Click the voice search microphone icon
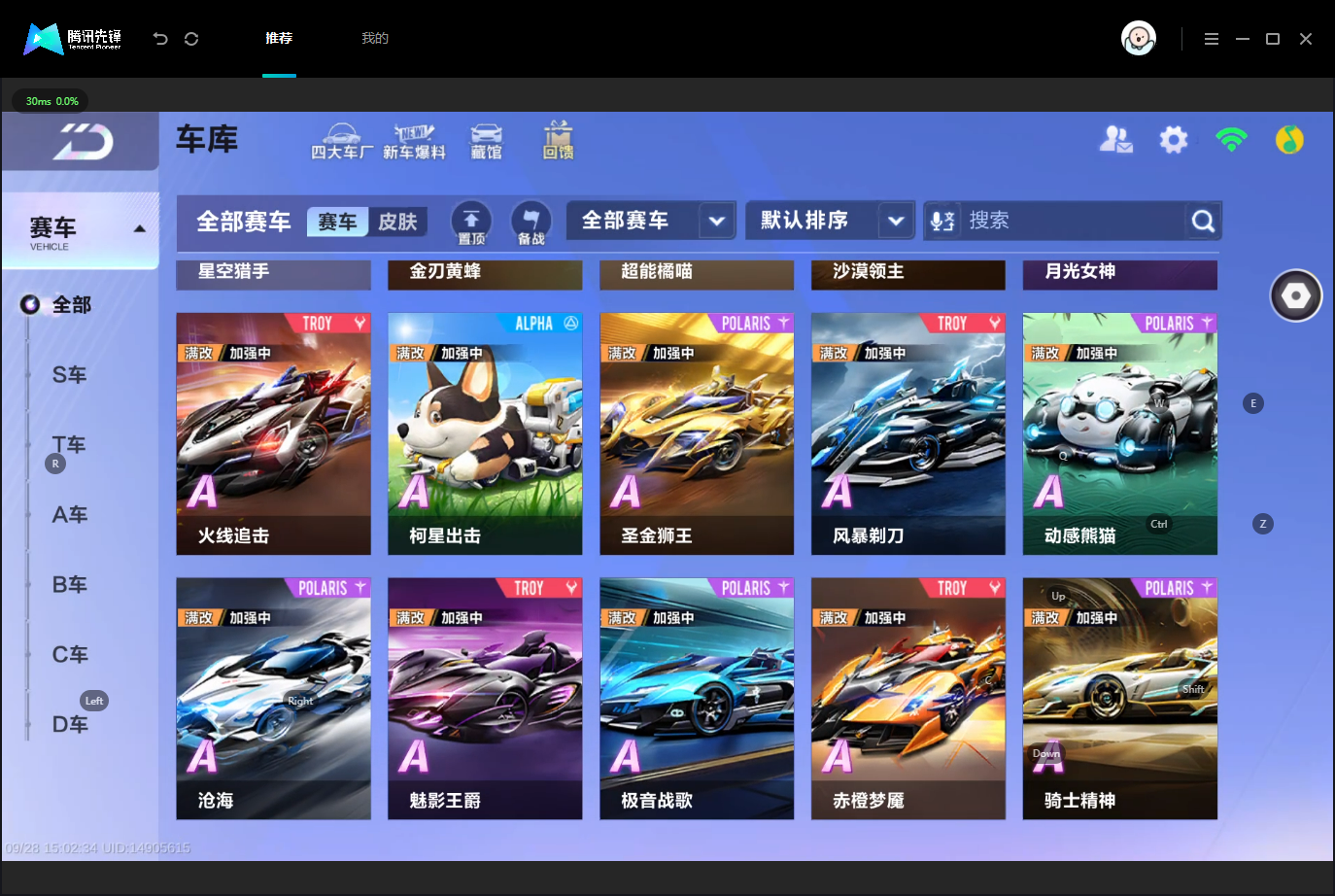The image size is (1335, 896). pyautogui.click(x=942, y=221)
